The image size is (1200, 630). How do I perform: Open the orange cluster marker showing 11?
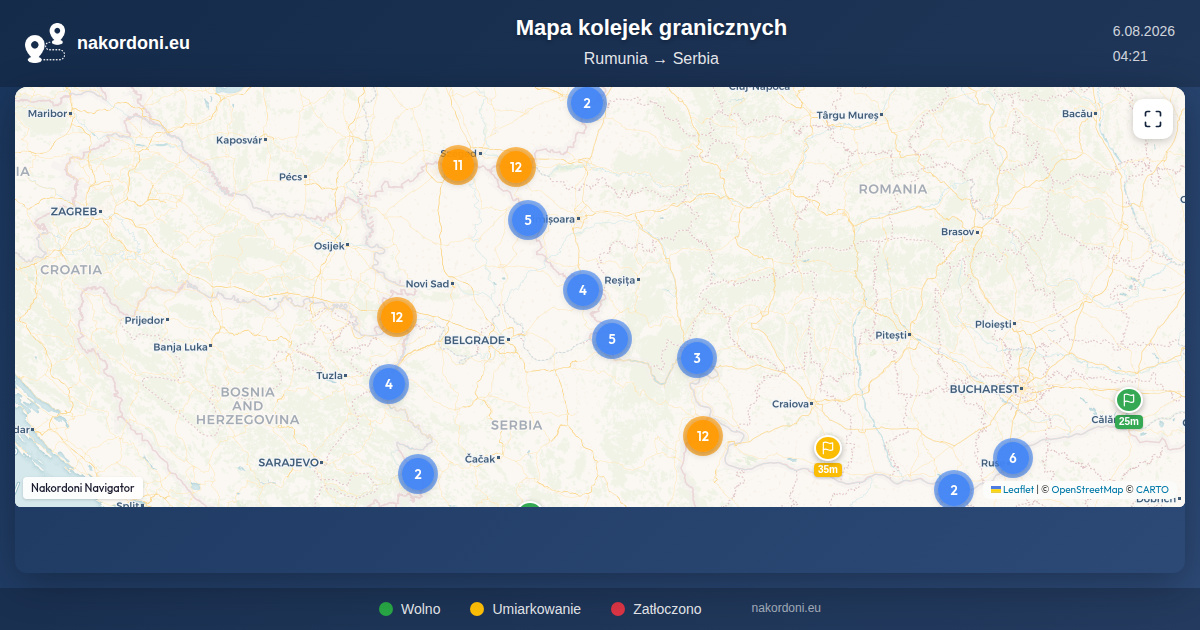tap(458, 165)
